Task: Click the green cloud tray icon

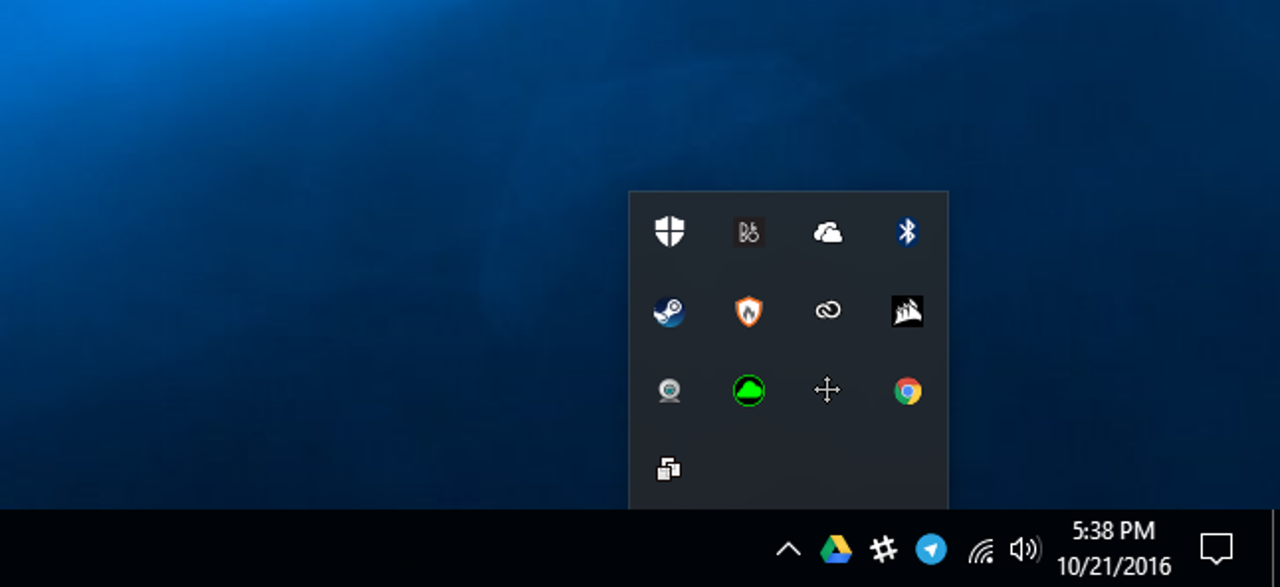Action: 748,390
